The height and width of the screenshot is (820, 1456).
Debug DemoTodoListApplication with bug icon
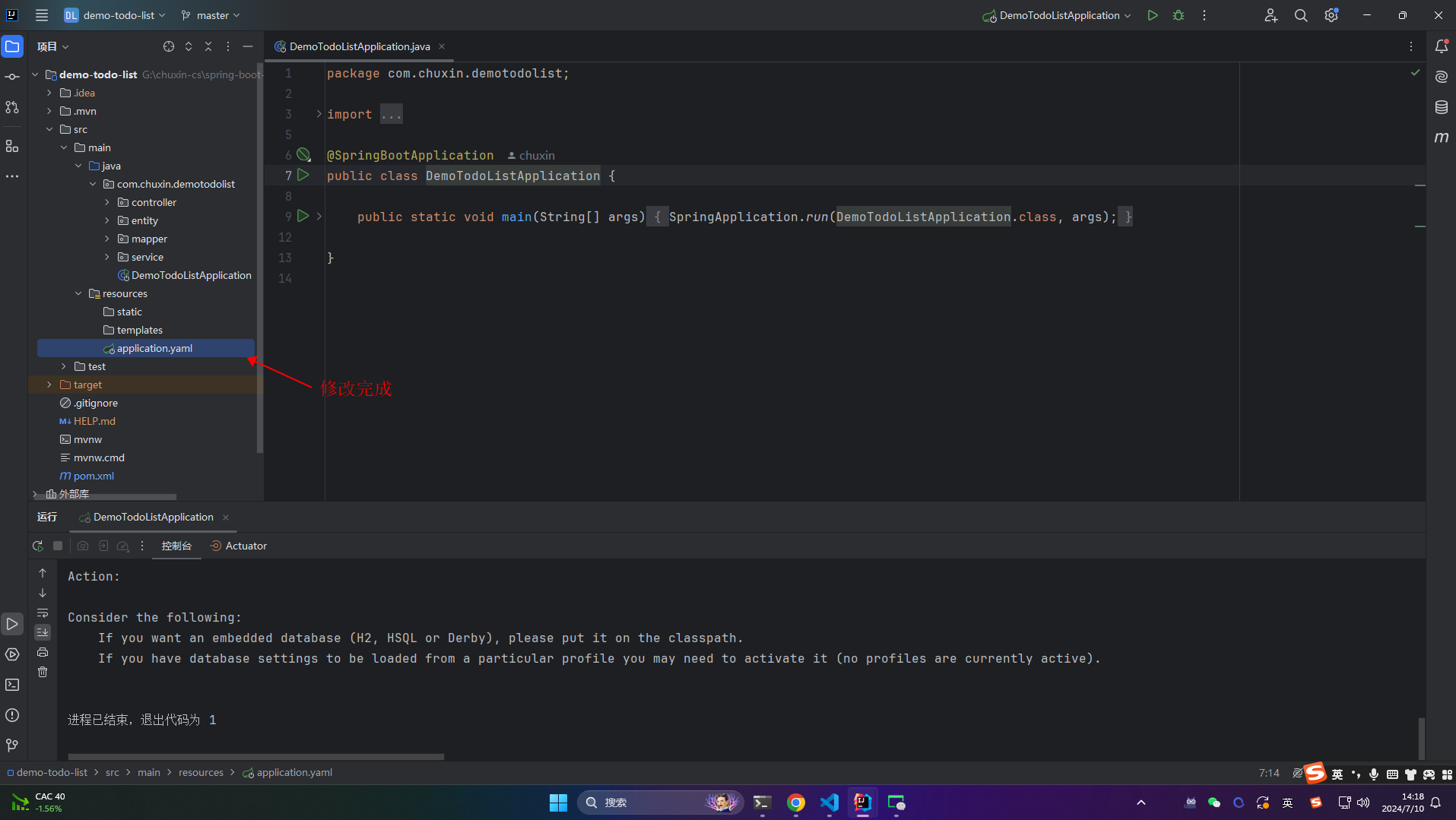[1178, 15]
